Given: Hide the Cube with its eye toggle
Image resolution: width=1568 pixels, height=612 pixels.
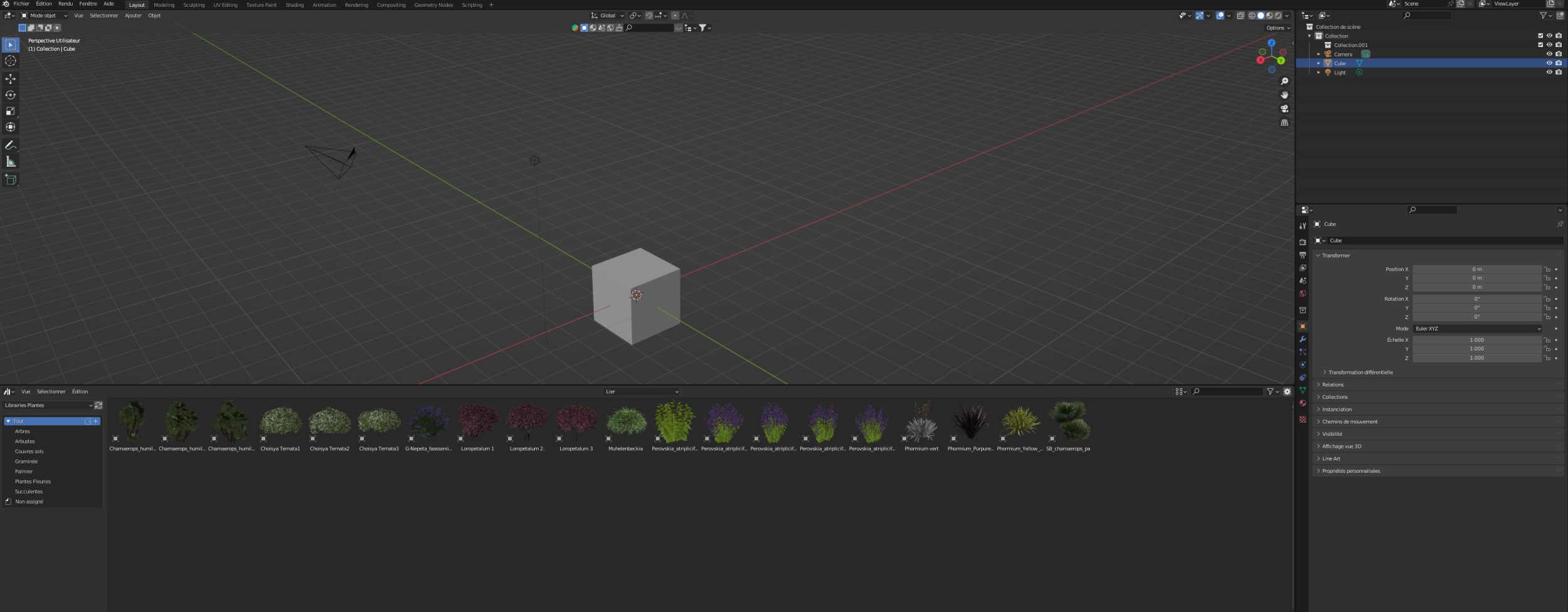Looking at the screenshot, I should coord(1550,63).
